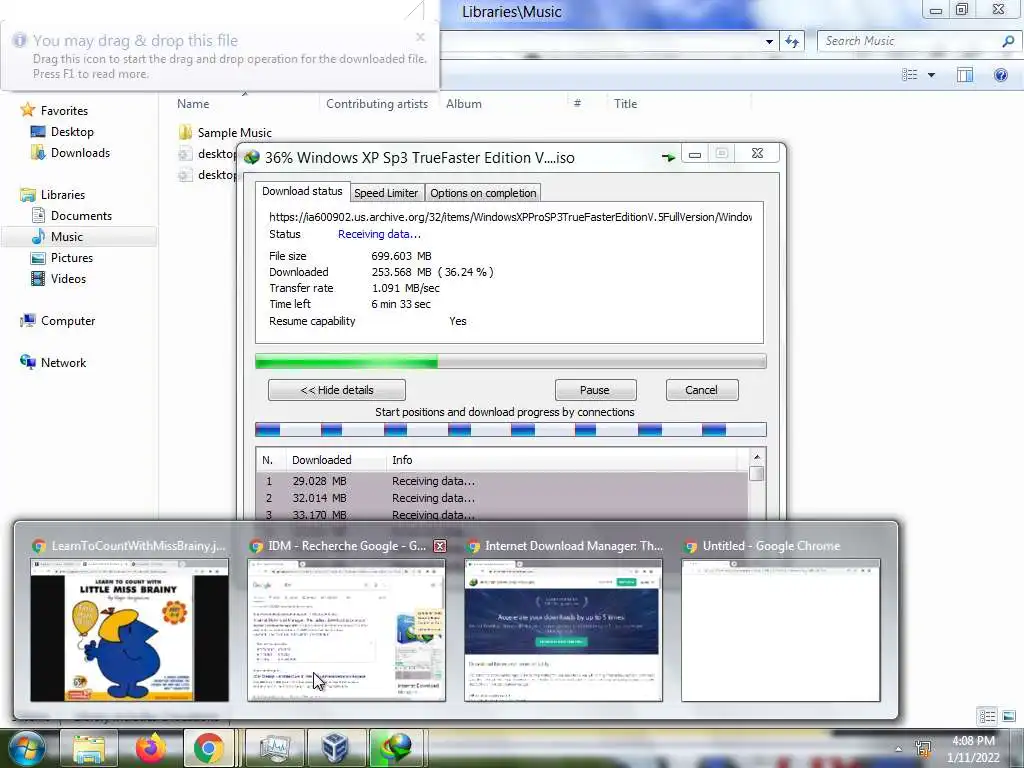Launch Firefox from the taskbar
The width and height of the screenshot is (1024, 768).
150,748
